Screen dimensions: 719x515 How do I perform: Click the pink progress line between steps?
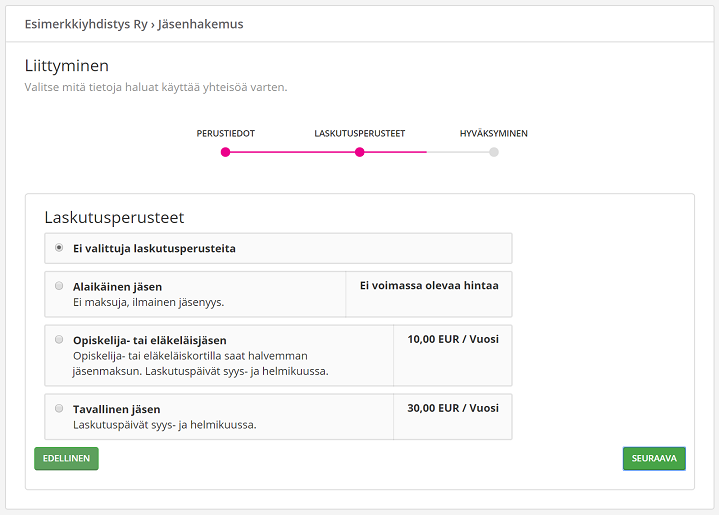tap(292, 152)
